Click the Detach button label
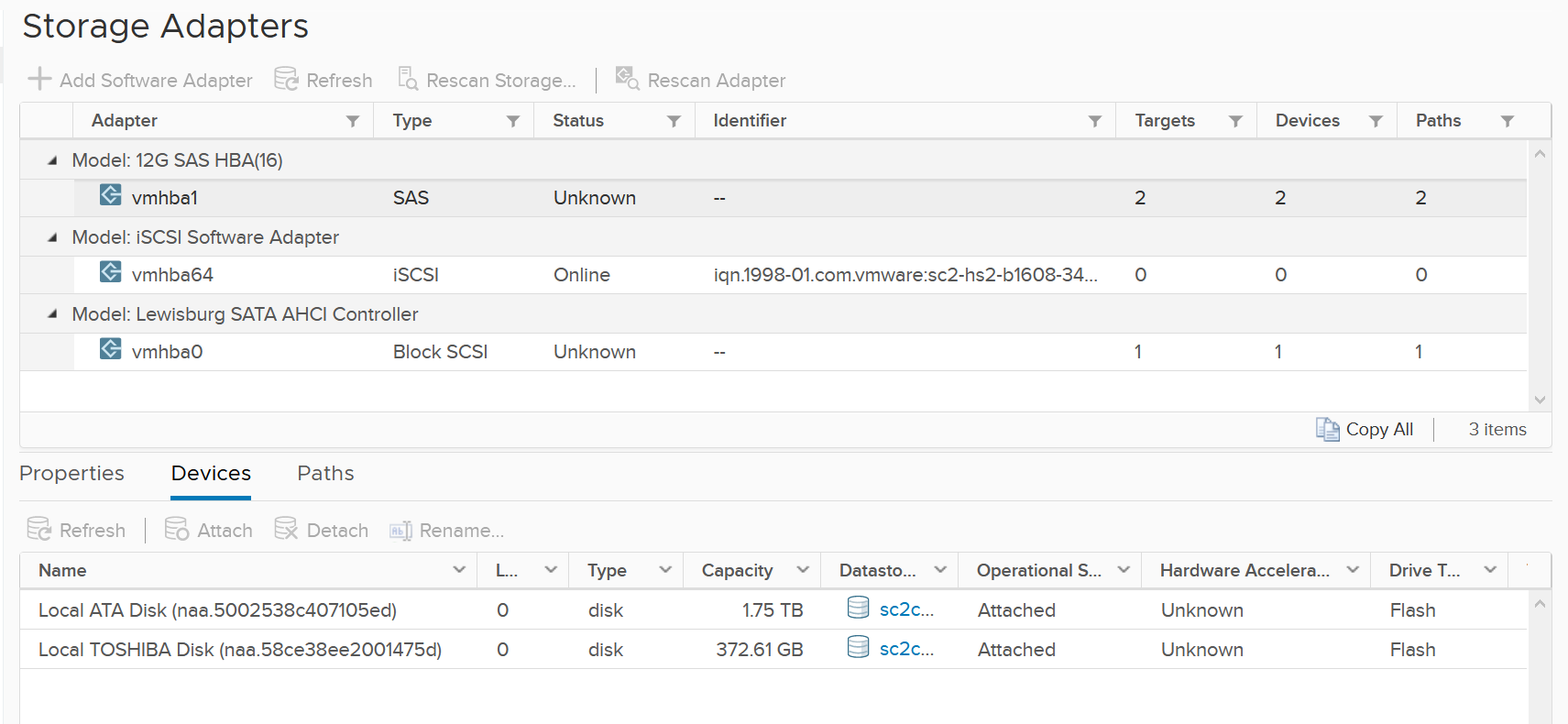The image size is (1568, 724). (x=337, y=531)
